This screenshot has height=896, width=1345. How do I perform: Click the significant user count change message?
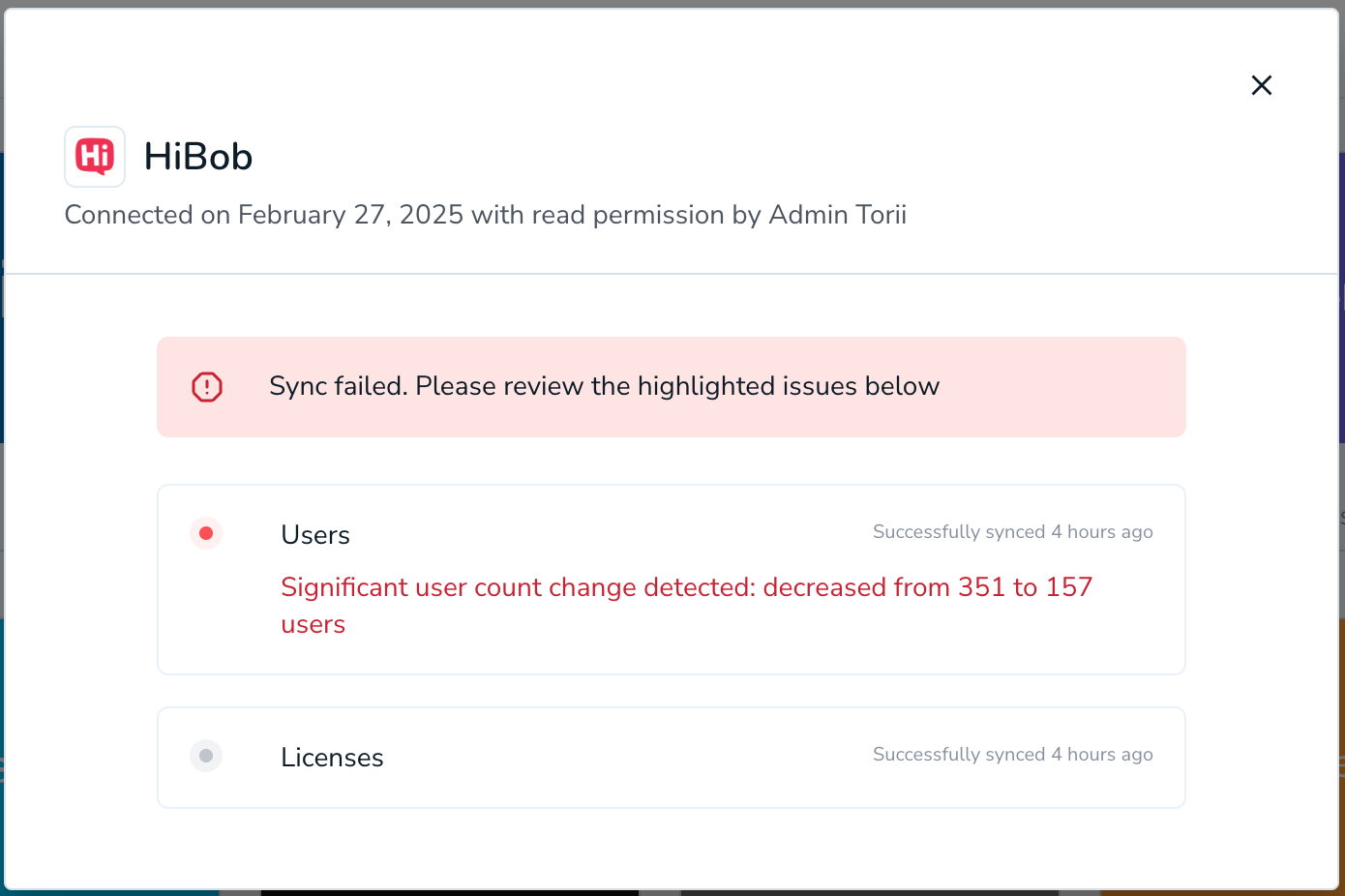pyautogui.click(x=687, y=606)
